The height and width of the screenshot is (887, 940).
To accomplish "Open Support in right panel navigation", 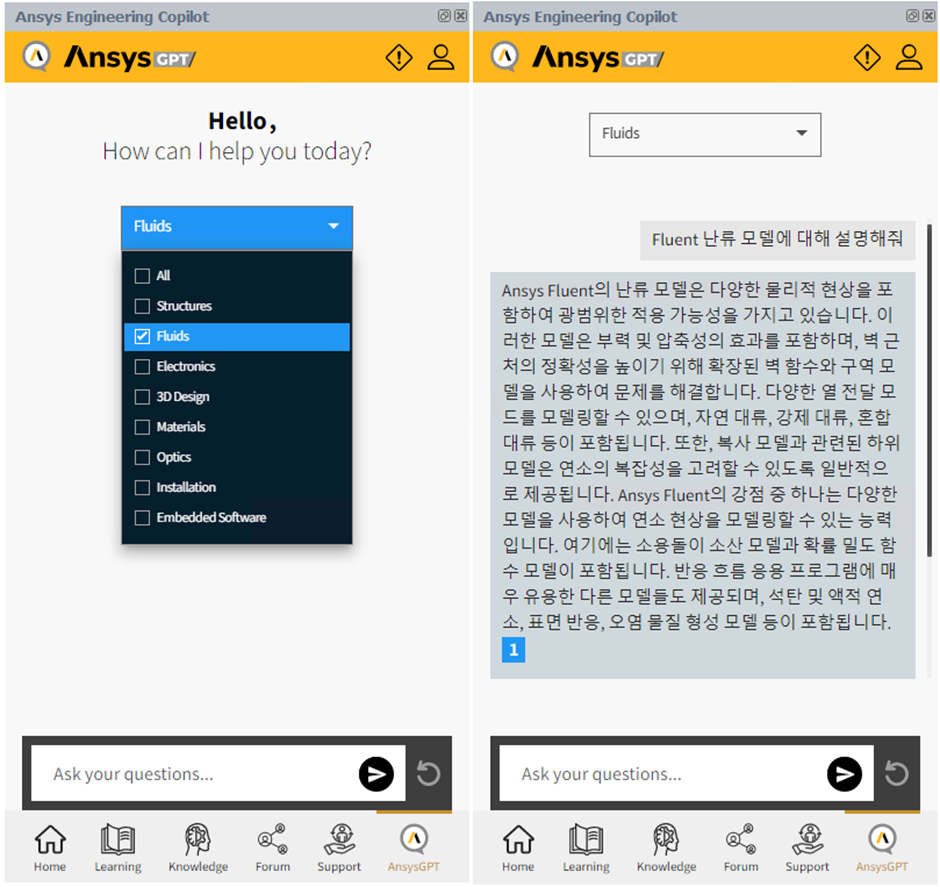I will (x=808, y=847).
